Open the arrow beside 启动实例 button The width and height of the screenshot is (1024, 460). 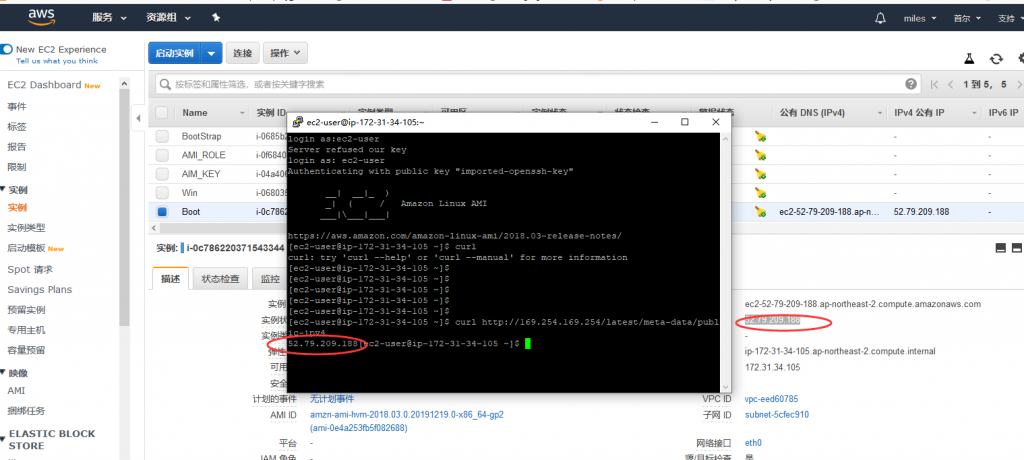[212, 53]
